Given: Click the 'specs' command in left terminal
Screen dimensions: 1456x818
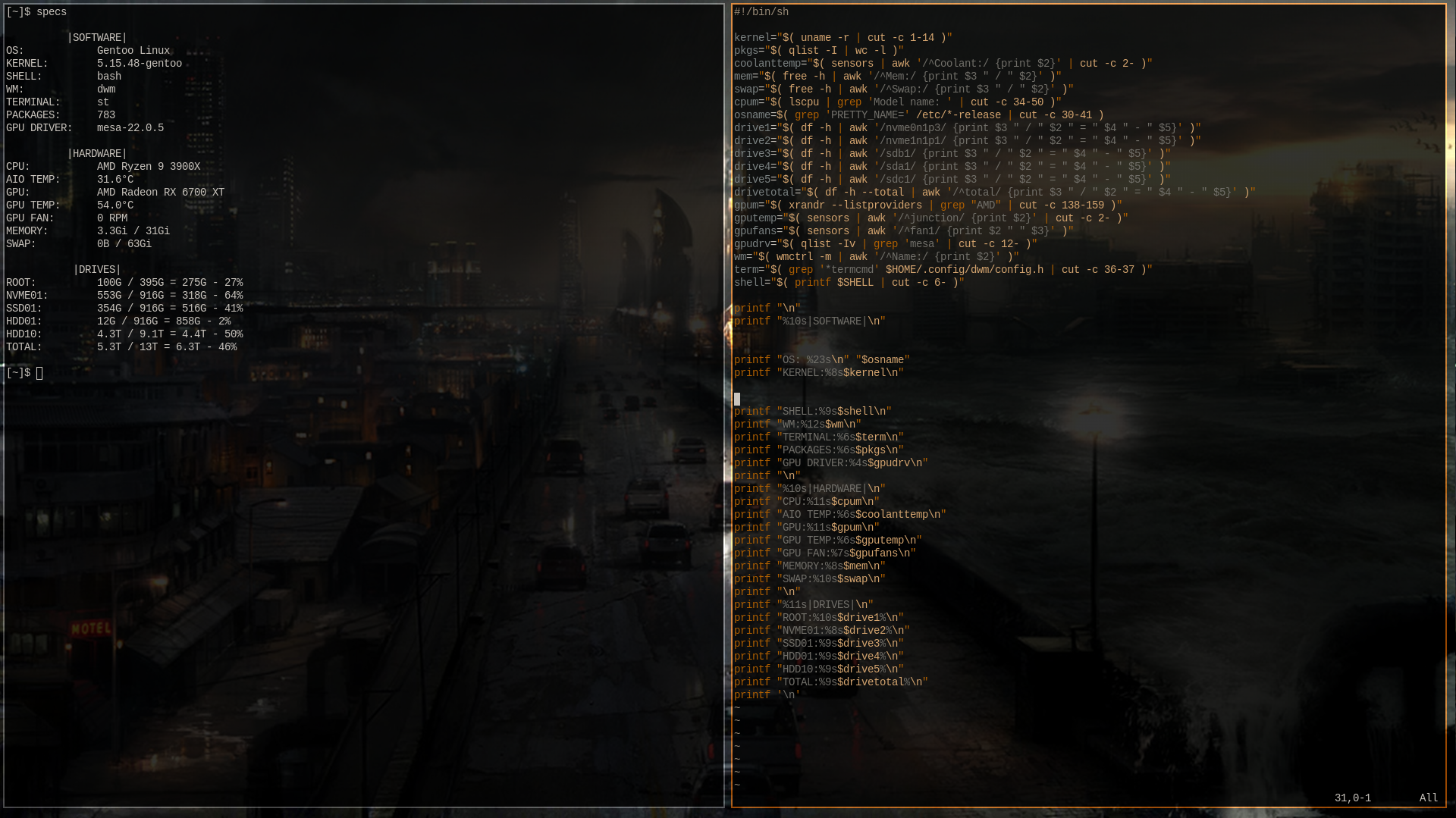Looking at the screenshot, I should tap(52, 12).
